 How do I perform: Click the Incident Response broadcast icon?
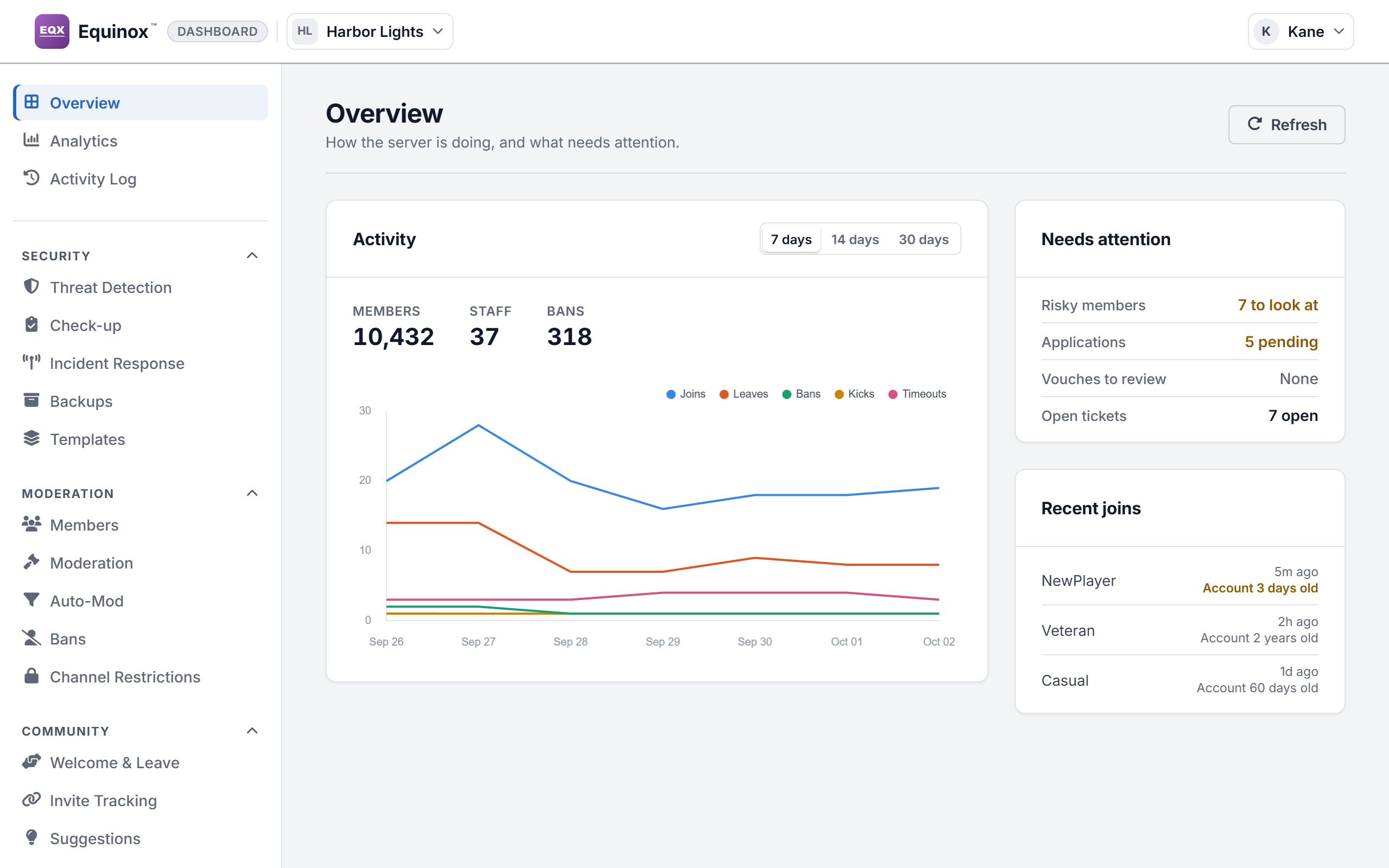click(x=31, y=362)
